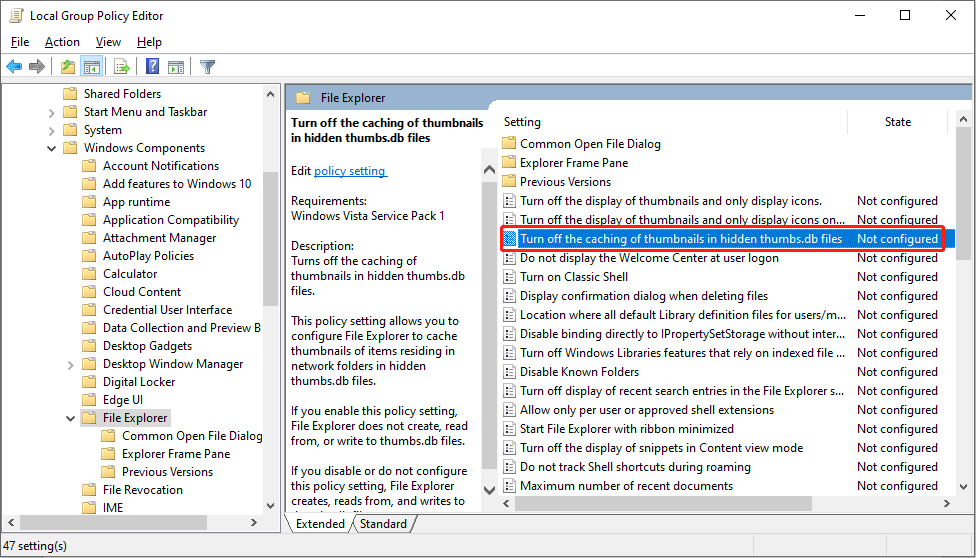
Task: Select Credential User Interface in the tree
Action: (x=167, y=310)
